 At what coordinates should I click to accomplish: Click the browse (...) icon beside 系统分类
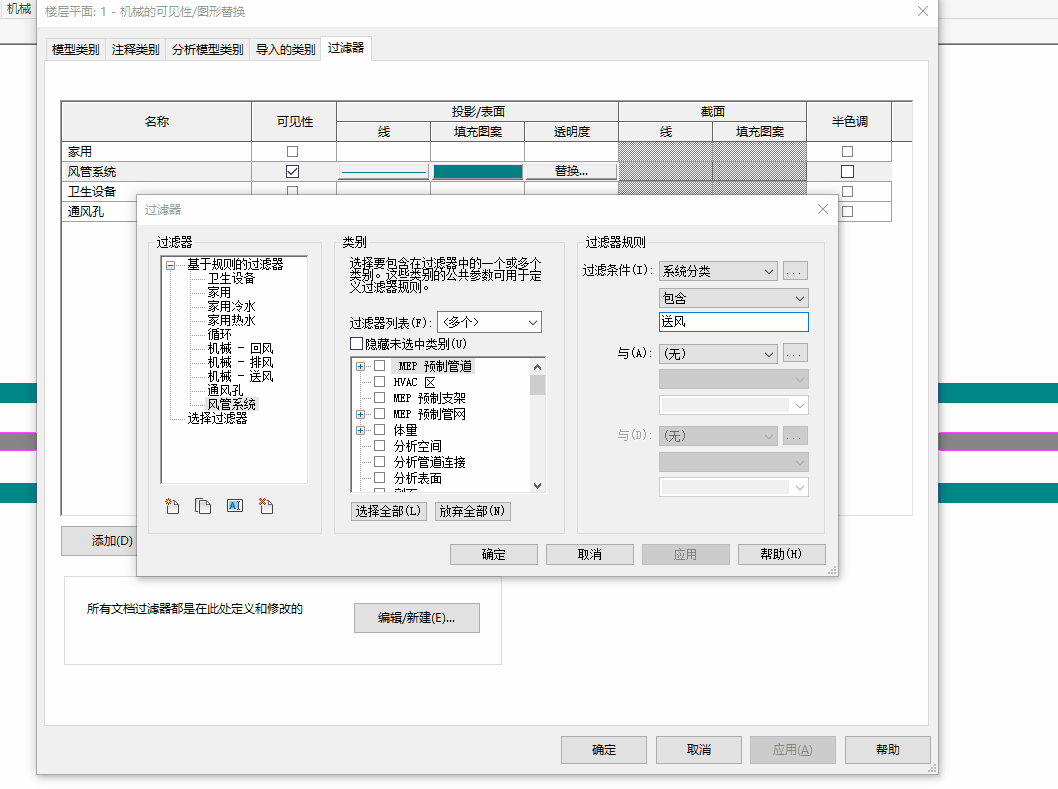[x=797, y=270]
